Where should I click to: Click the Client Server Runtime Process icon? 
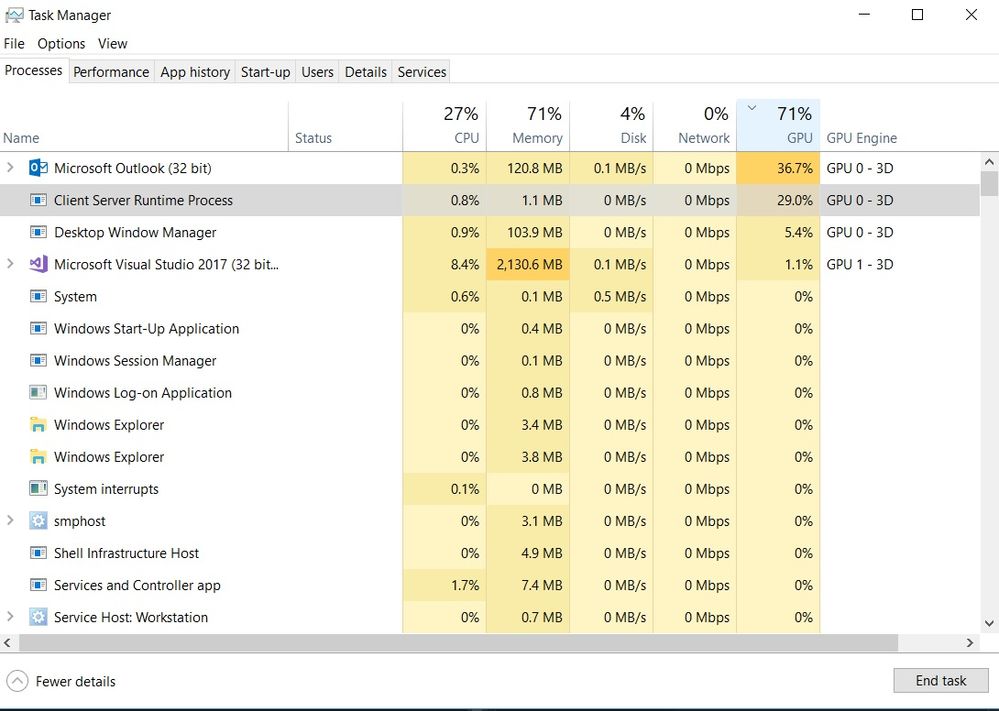click(38, 200)
